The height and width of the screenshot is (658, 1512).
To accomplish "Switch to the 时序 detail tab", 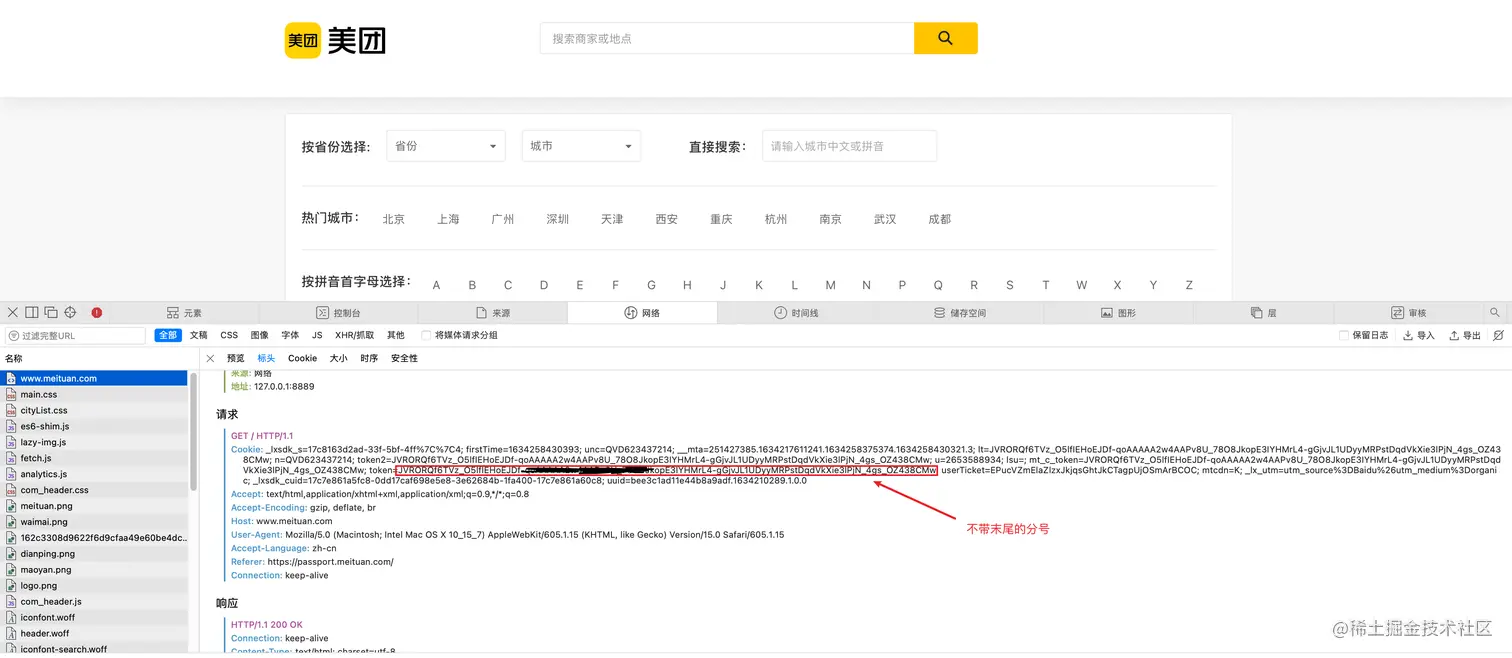I will 369,358.
